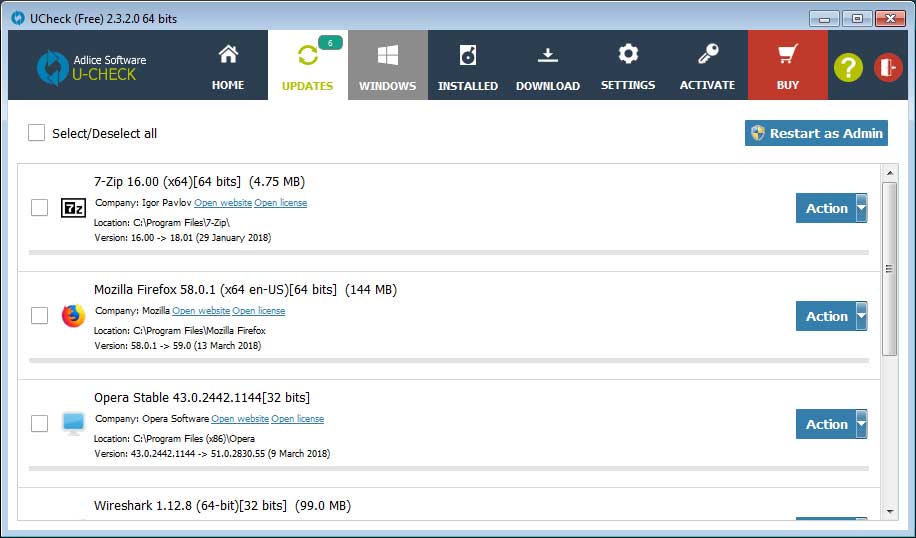This screenshot has width=916, height=538.
Task: Open Settings gear icon
Action: tap(628, 54)
